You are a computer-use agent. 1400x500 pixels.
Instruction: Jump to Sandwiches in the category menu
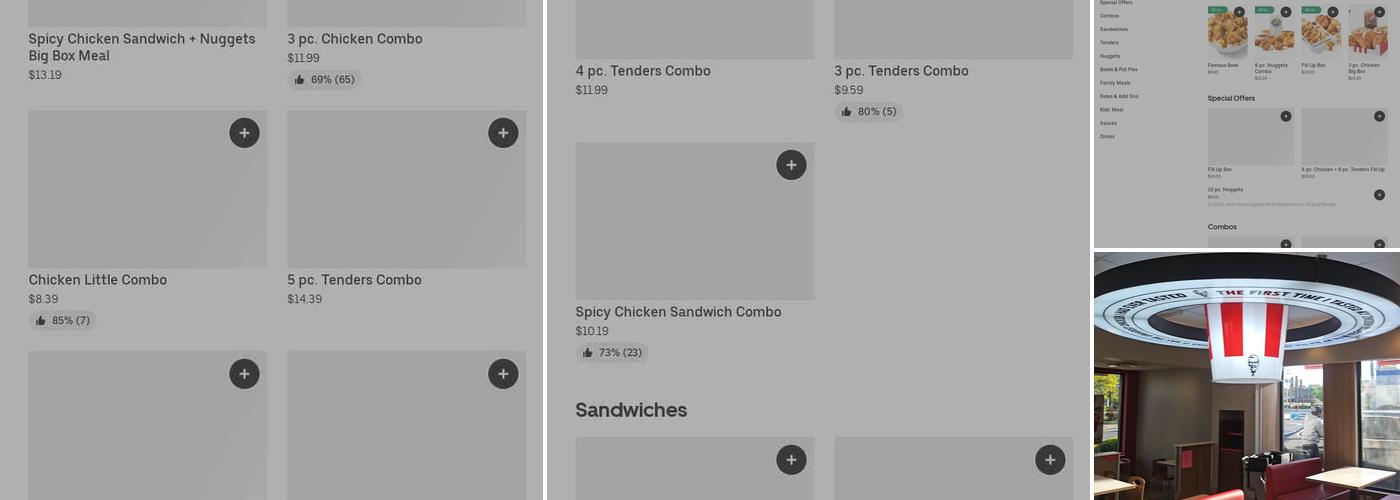pyautogui.click(x=1113, y=29)
